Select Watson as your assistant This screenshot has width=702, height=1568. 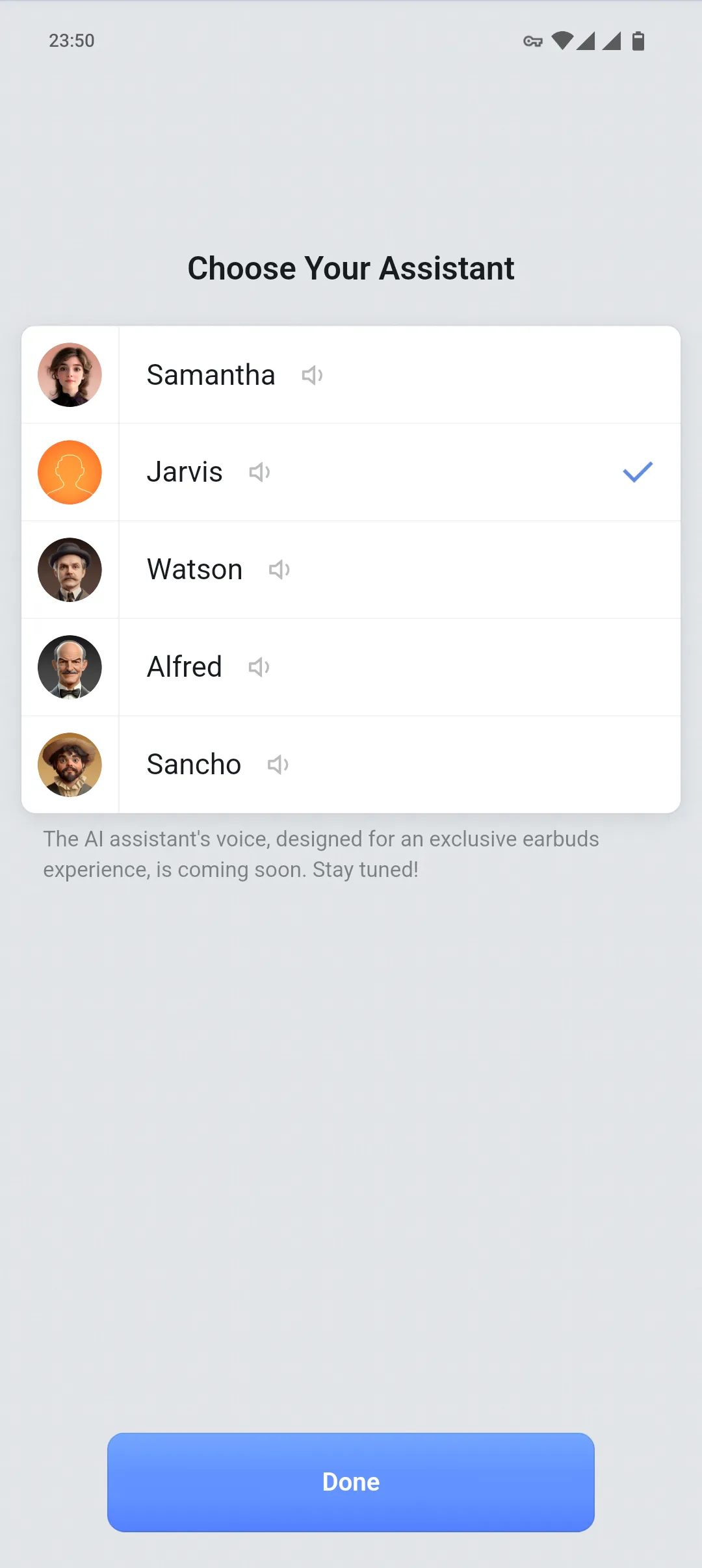click(351, 569)
